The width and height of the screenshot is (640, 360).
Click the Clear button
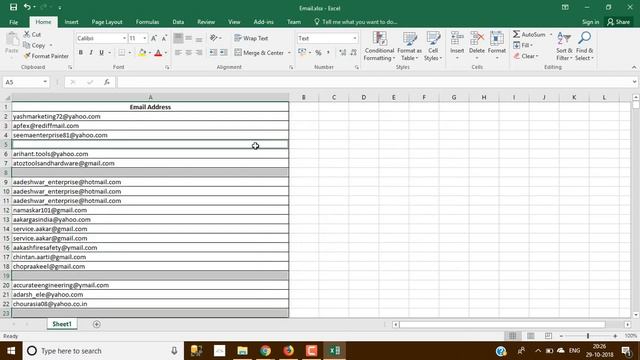click(525, 56)
